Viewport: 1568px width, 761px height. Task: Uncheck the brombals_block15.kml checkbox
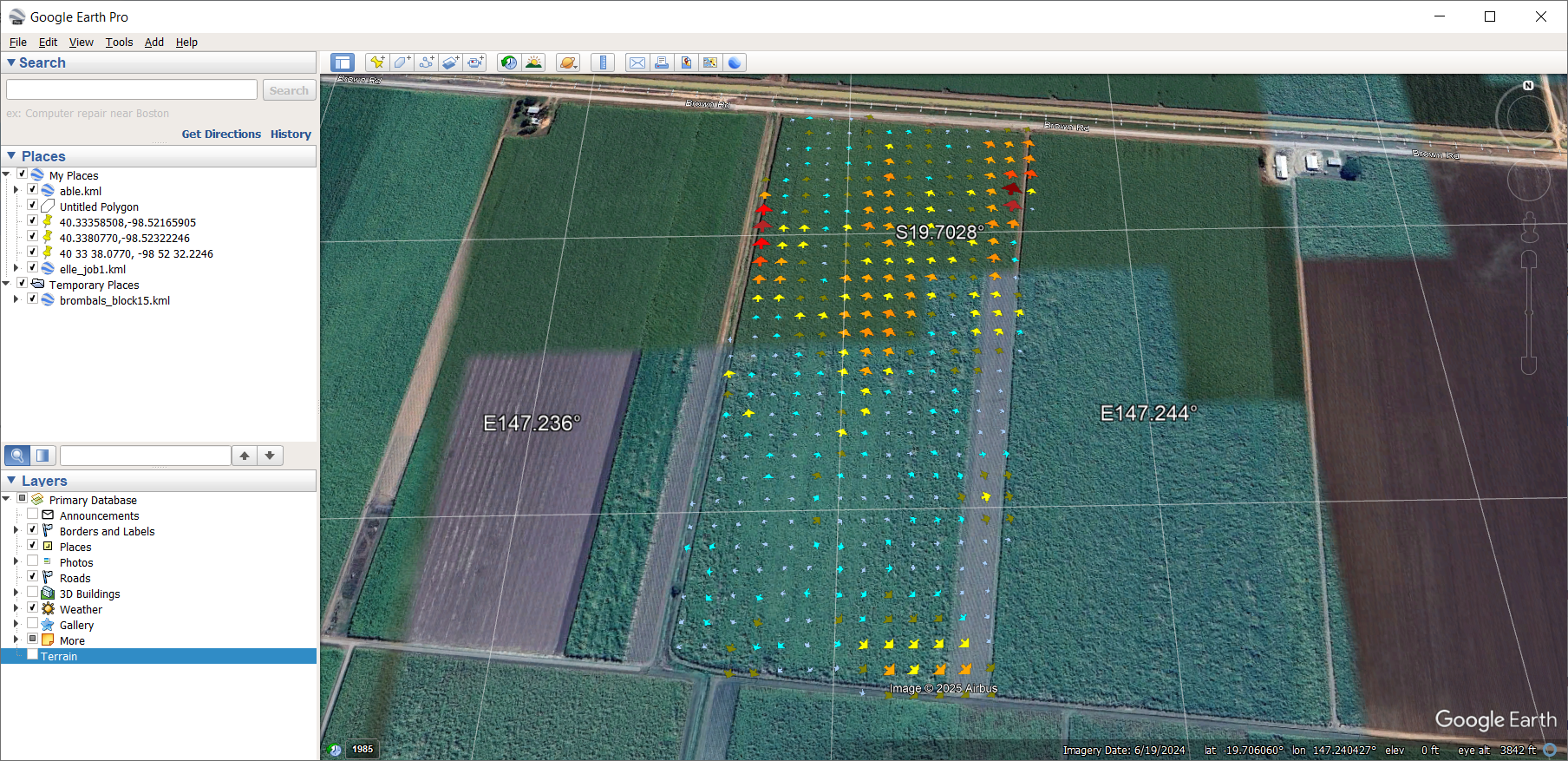32,299
